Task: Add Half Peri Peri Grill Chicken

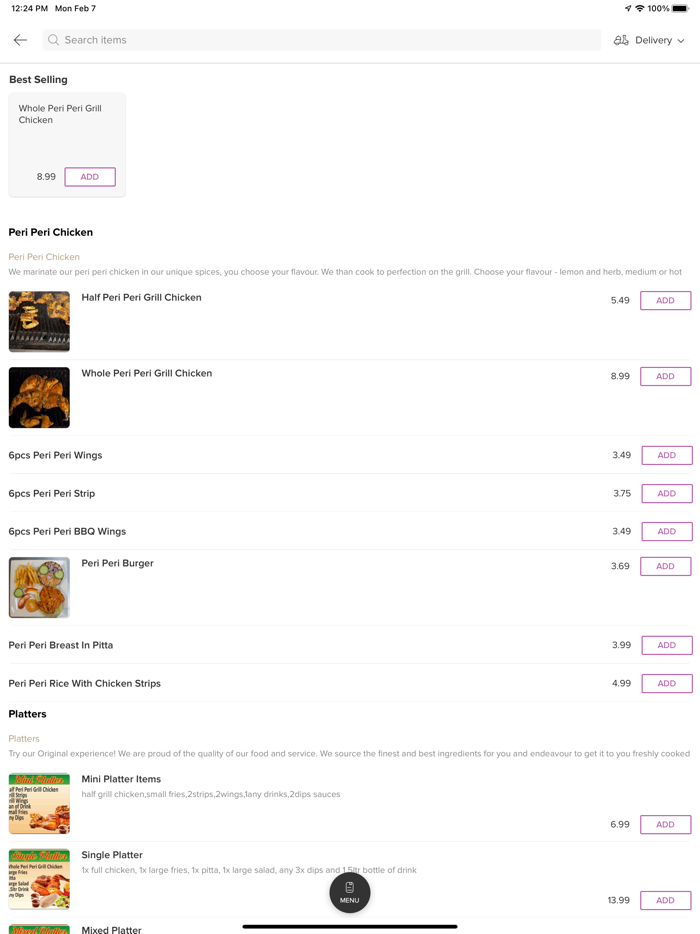Action: point(665,301)
